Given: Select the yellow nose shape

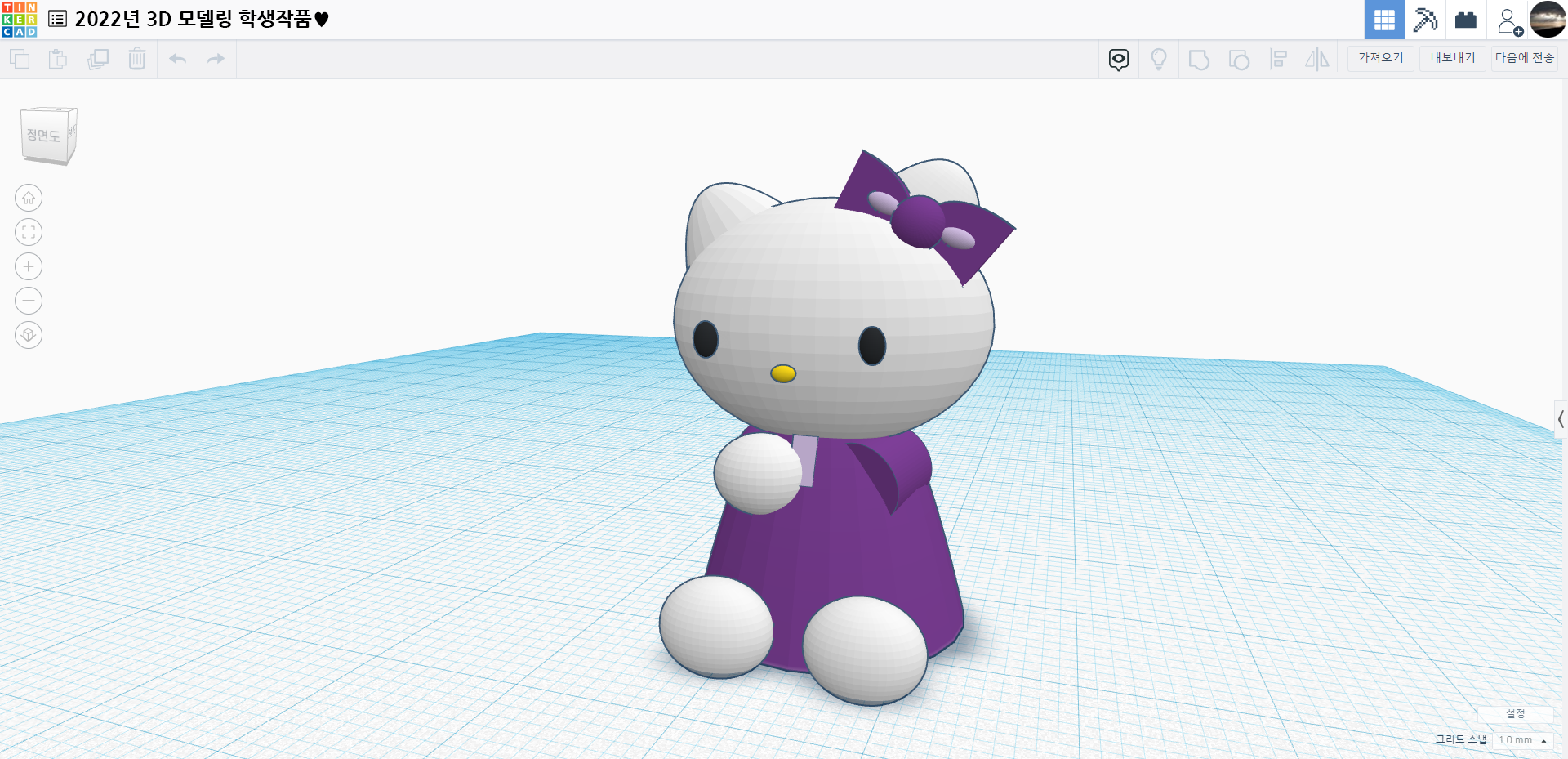Looking at the screenshot, I should 783,373.
